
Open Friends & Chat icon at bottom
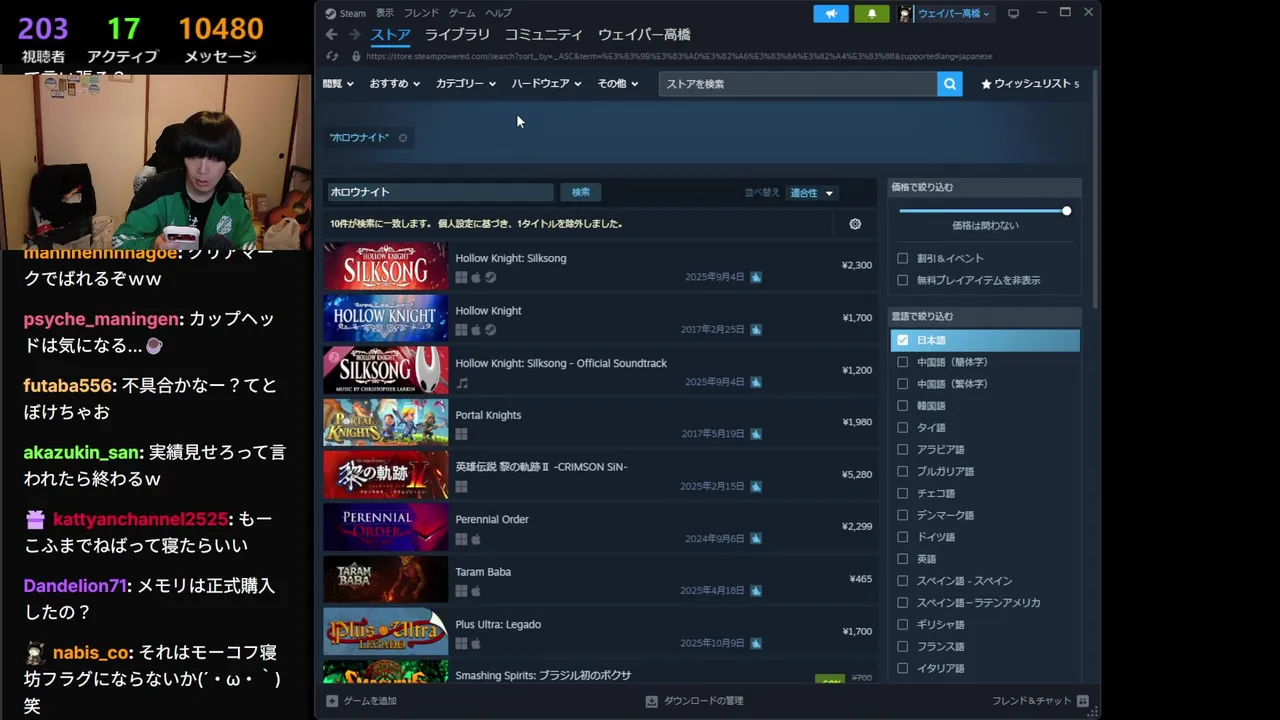pos(1083,701)
